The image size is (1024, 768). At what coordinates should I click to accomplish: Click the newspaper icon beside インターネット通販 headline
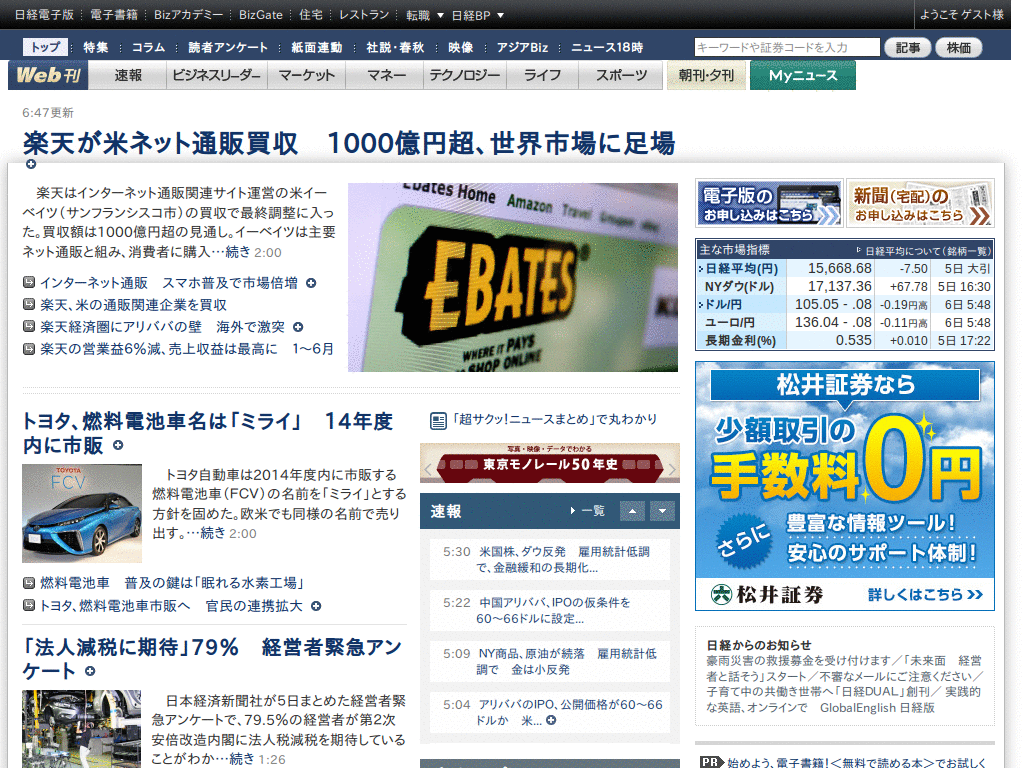point(30,283)
